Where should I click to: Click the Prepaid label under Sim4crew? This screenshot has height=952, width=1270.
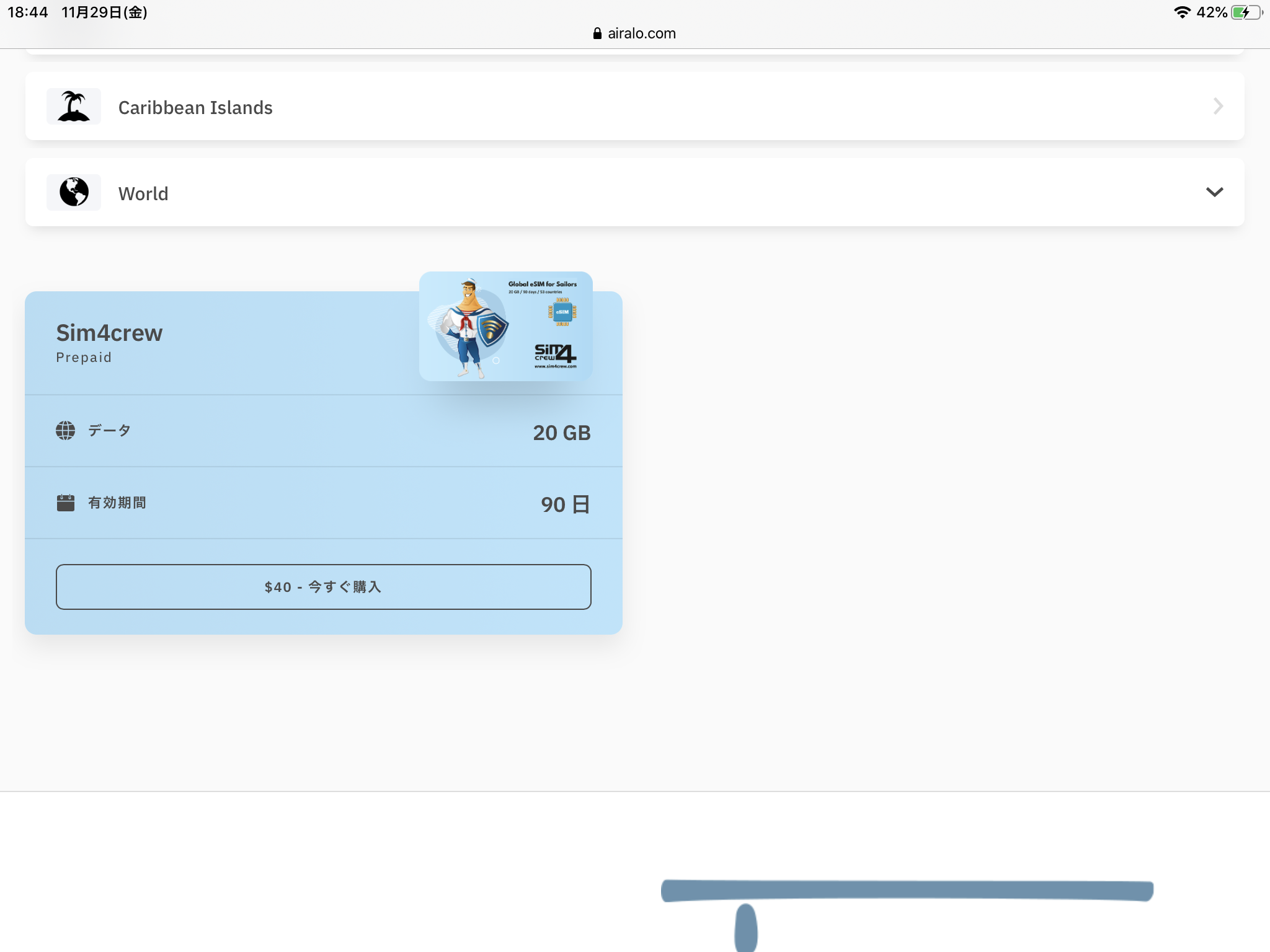tap(84, 358)
